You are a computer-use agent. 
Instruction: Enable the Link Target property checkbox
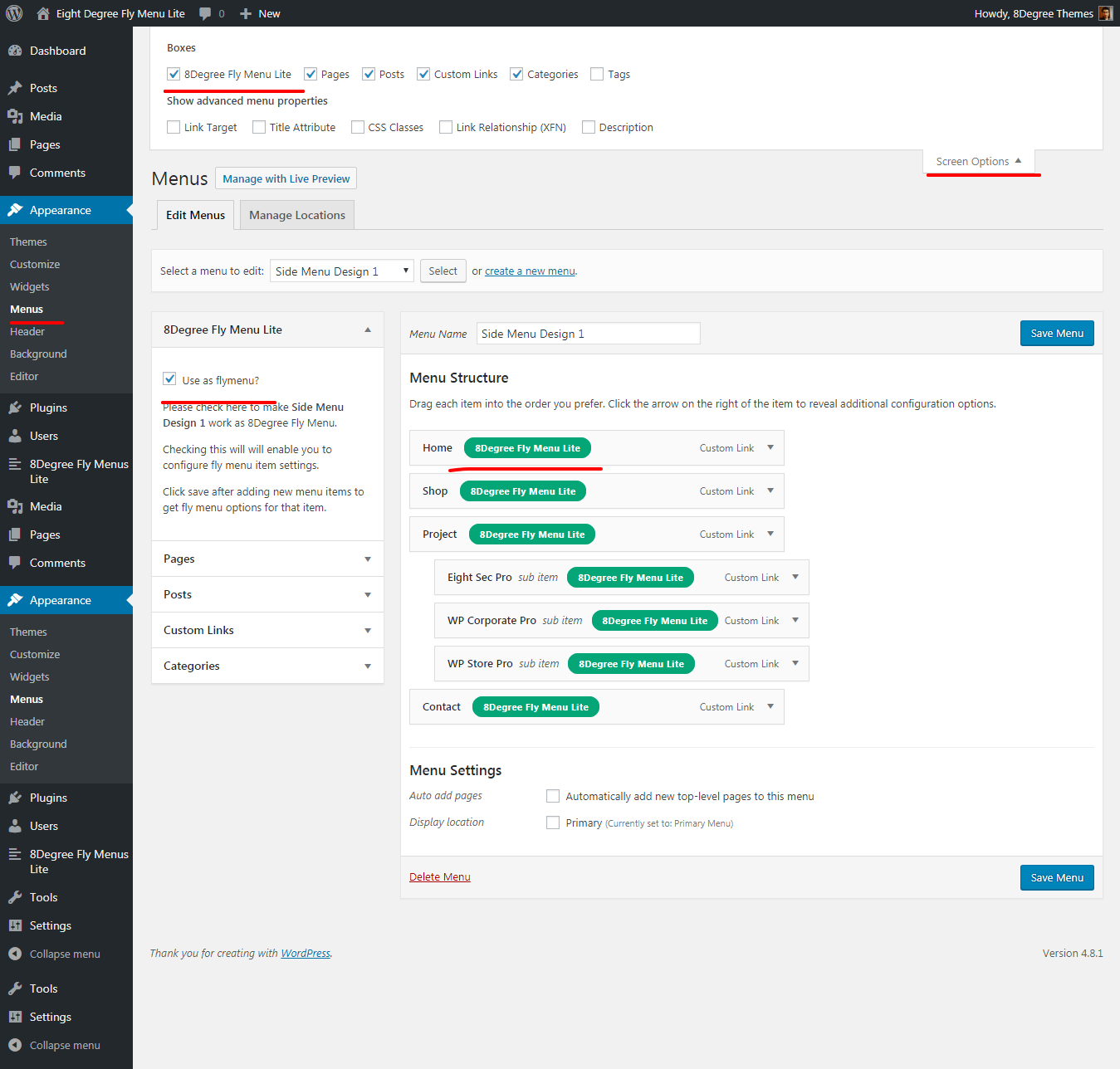tap(174, 127)
